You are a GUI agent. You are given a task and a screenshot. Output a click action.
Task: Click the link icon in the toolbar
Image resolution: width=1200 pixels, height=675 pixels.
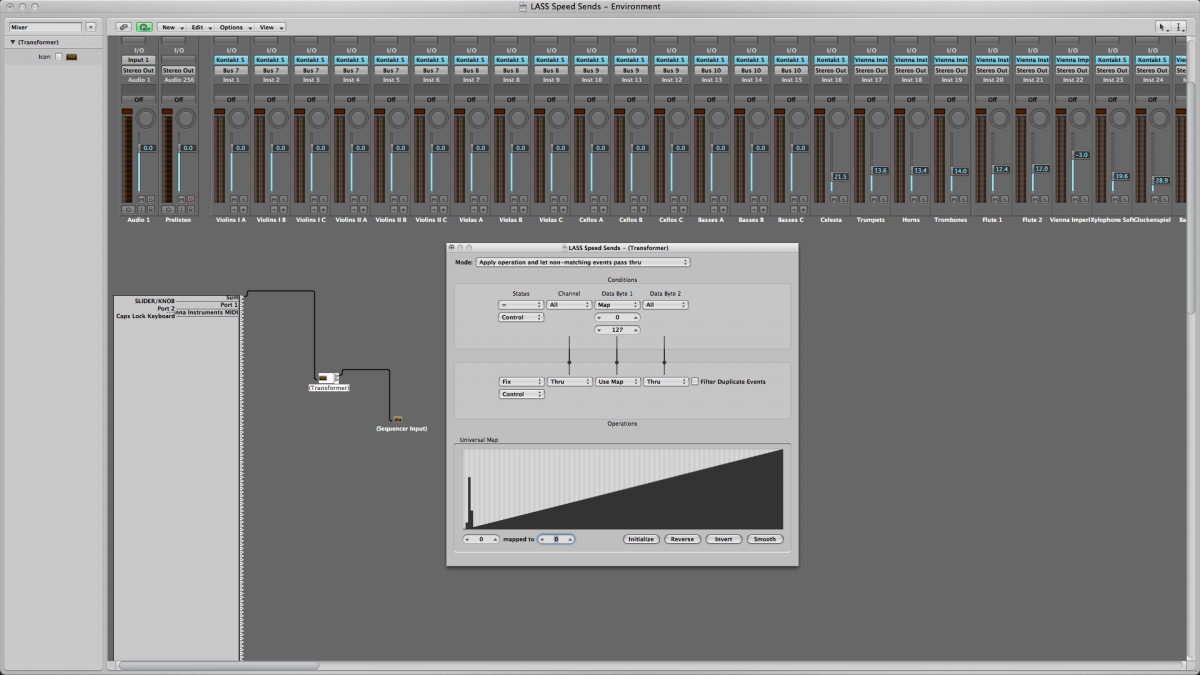pyautogui.click(x=123, y=27)
